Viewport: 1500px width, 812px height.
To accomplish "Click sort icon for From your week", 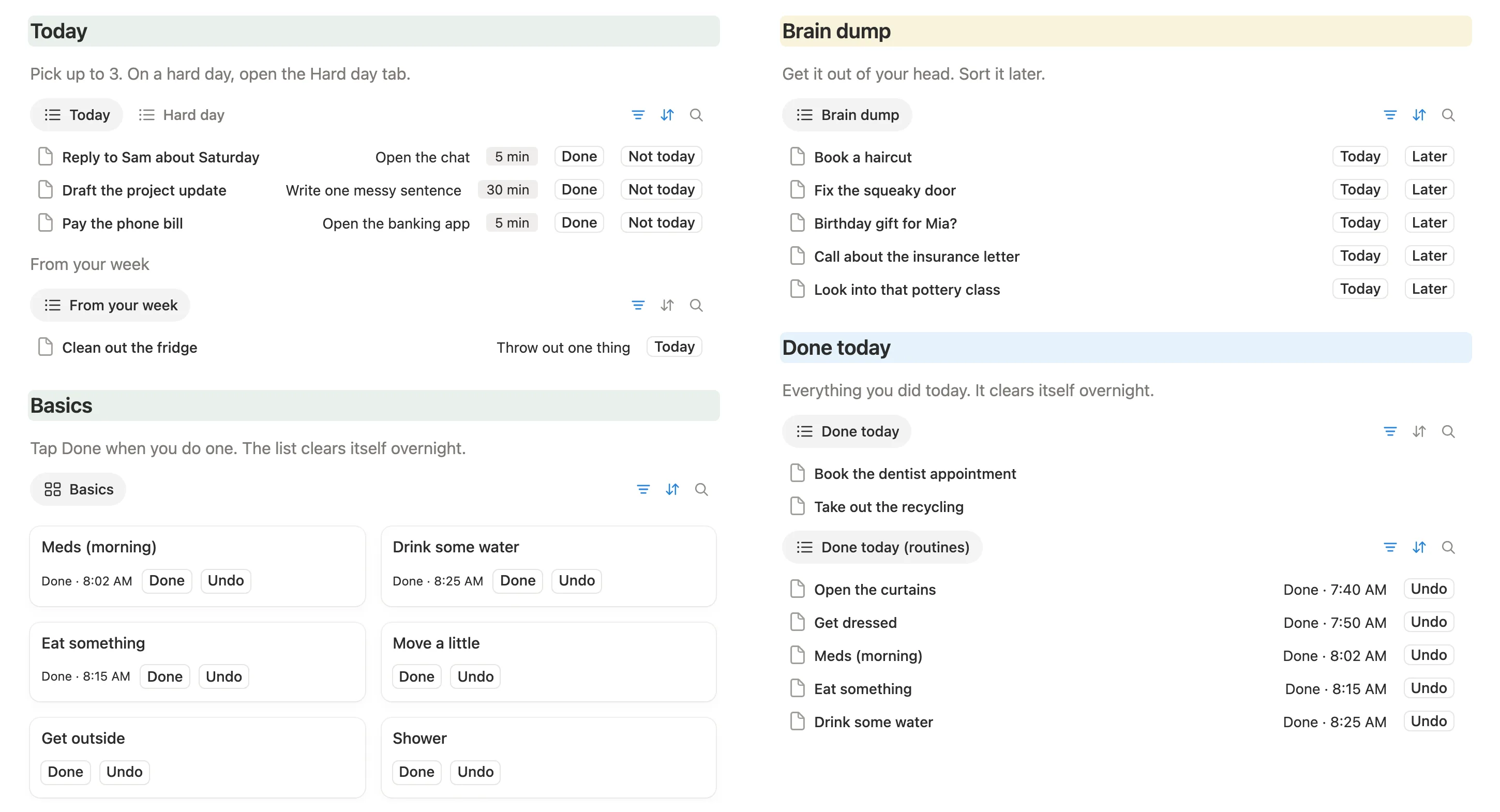I will [667, 305].
